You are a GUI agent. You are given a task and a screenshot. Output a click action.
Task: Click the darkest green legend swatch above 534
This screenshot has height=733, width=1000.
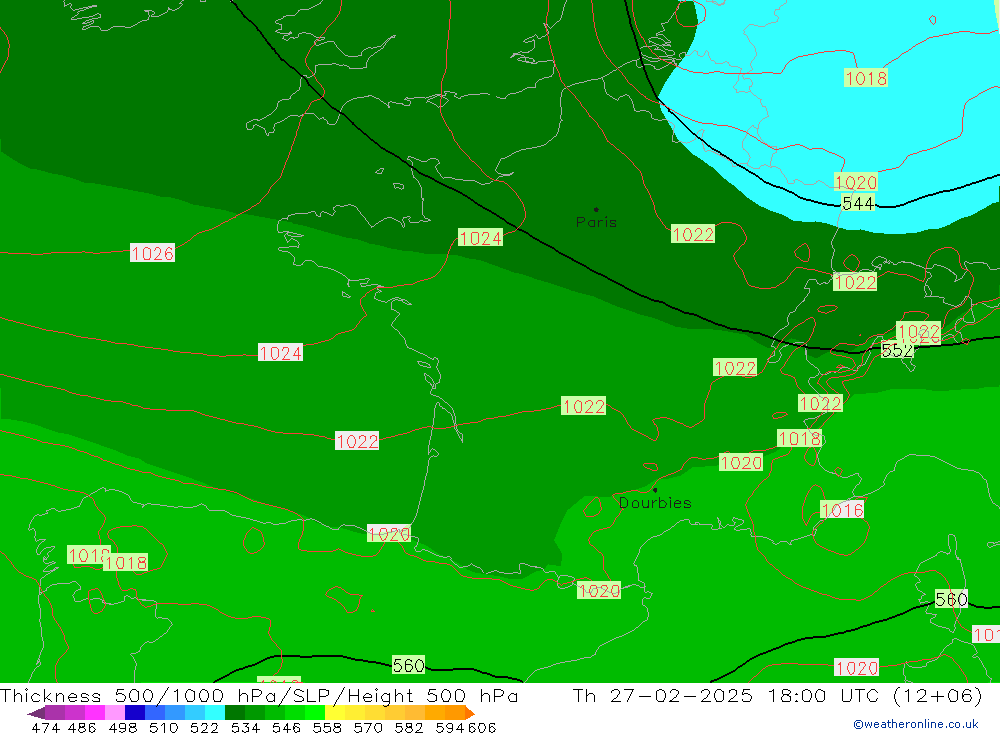[235, 713]
